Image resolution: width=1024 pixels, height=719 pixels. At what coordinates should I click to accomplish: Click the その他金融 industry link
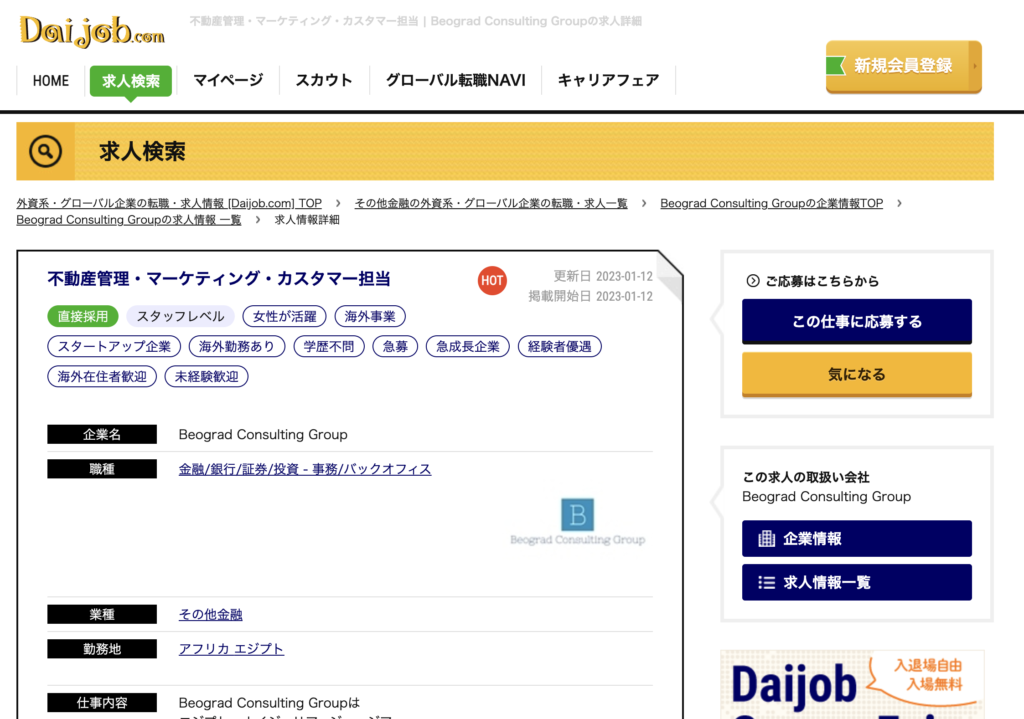click(x=210, y=615)
